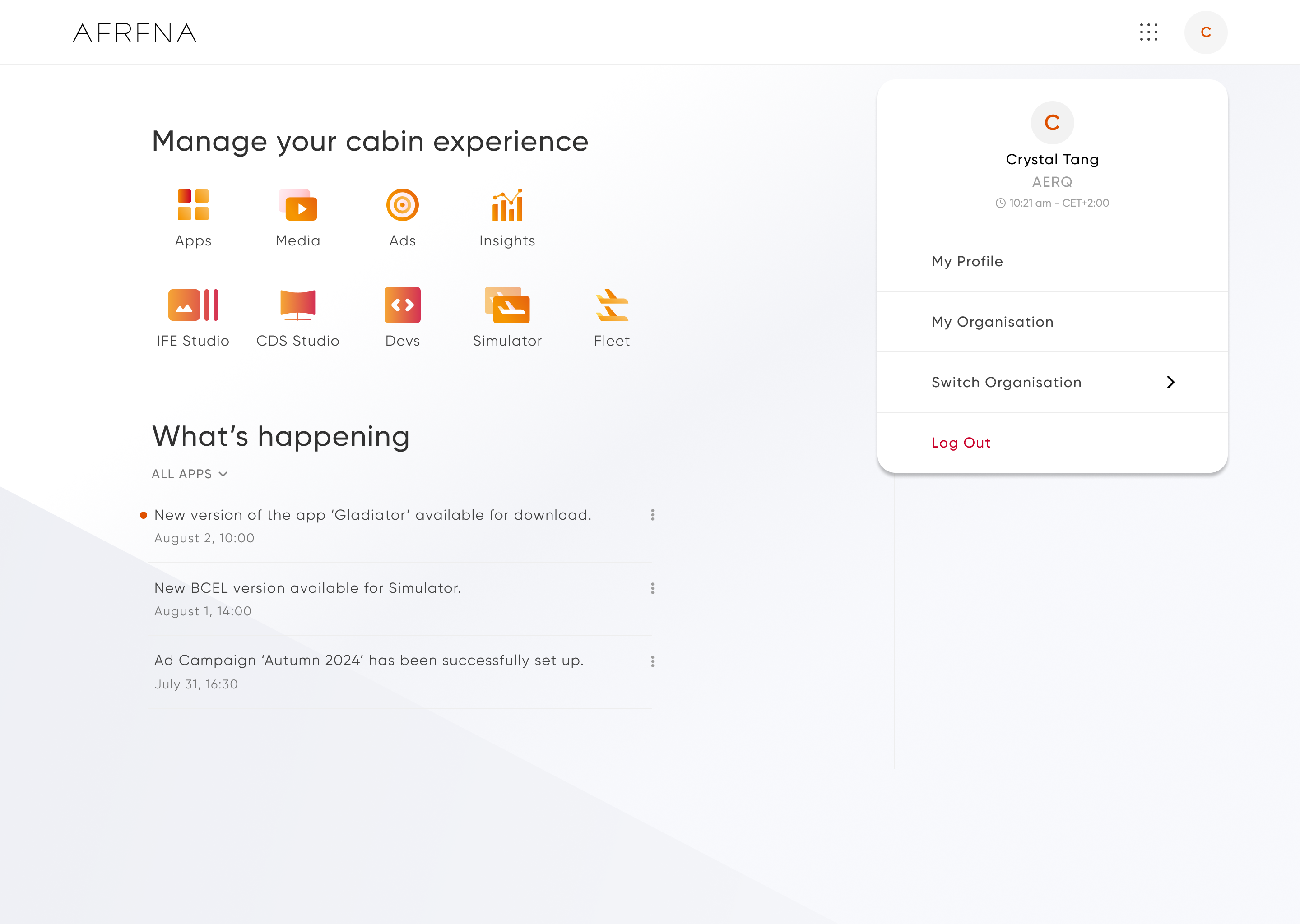Screen dimensions: 1300x924
Task: Click the profile avatar in the top bar
Action: [x=1206, y=32]
